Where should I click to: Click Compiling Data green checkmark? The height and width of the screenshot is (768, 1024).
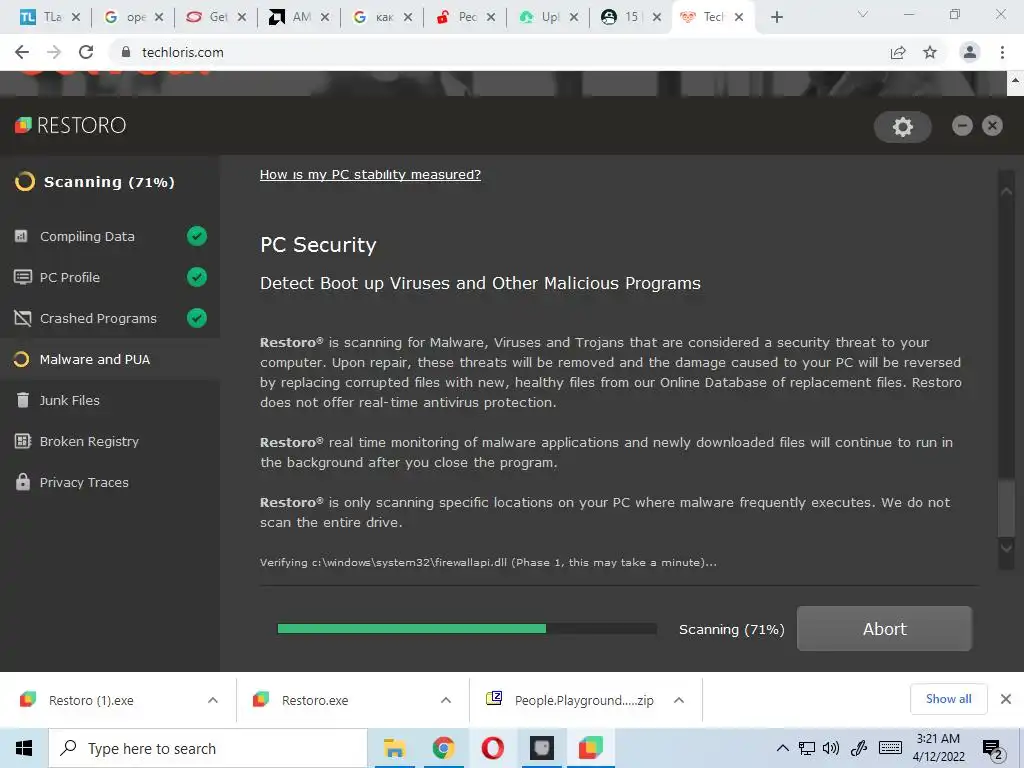197,236
